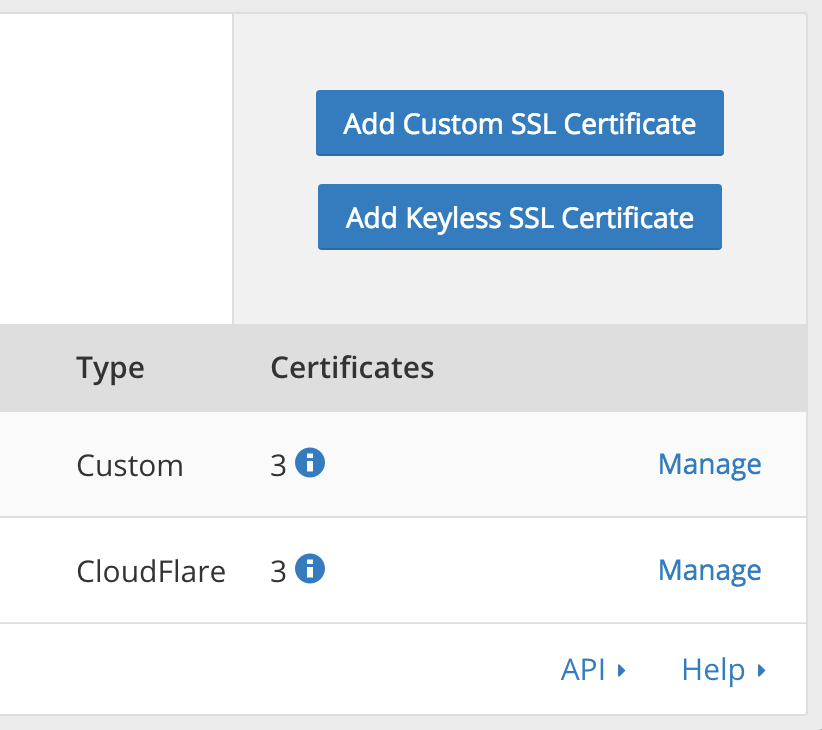Select the CloudFlare type cell
822x730 pixels.
pyautogui.click(x=151, y=571)
